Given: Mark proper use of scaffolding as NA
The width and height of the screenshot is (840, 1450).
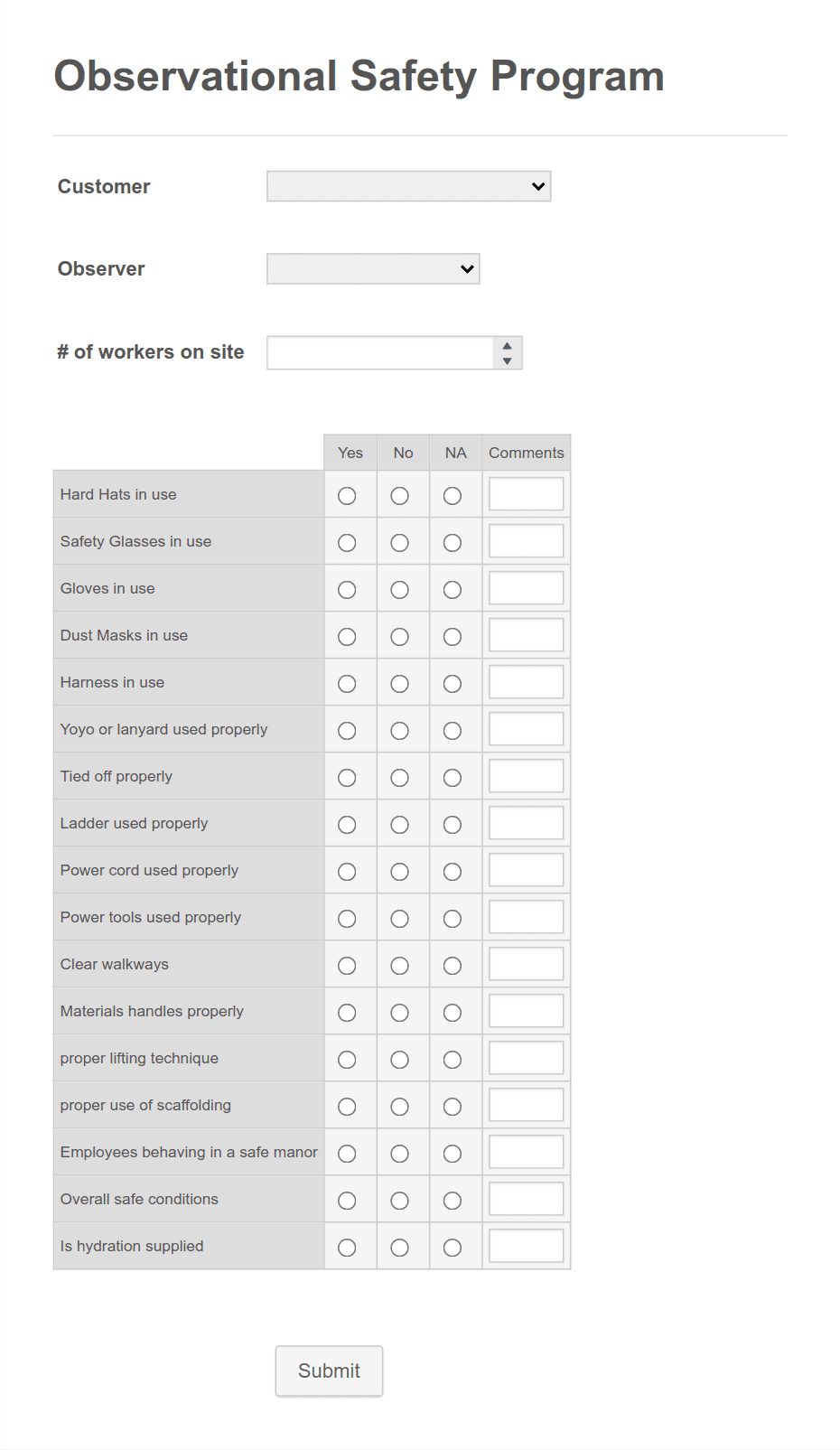Looking at the screenshot, I should pyautogui.click(x=453, y=1107).
